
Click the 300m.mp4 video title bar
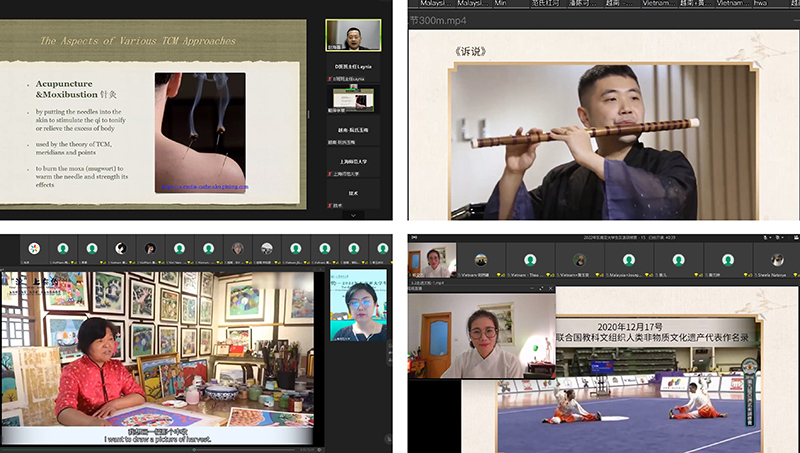point(434,22)
